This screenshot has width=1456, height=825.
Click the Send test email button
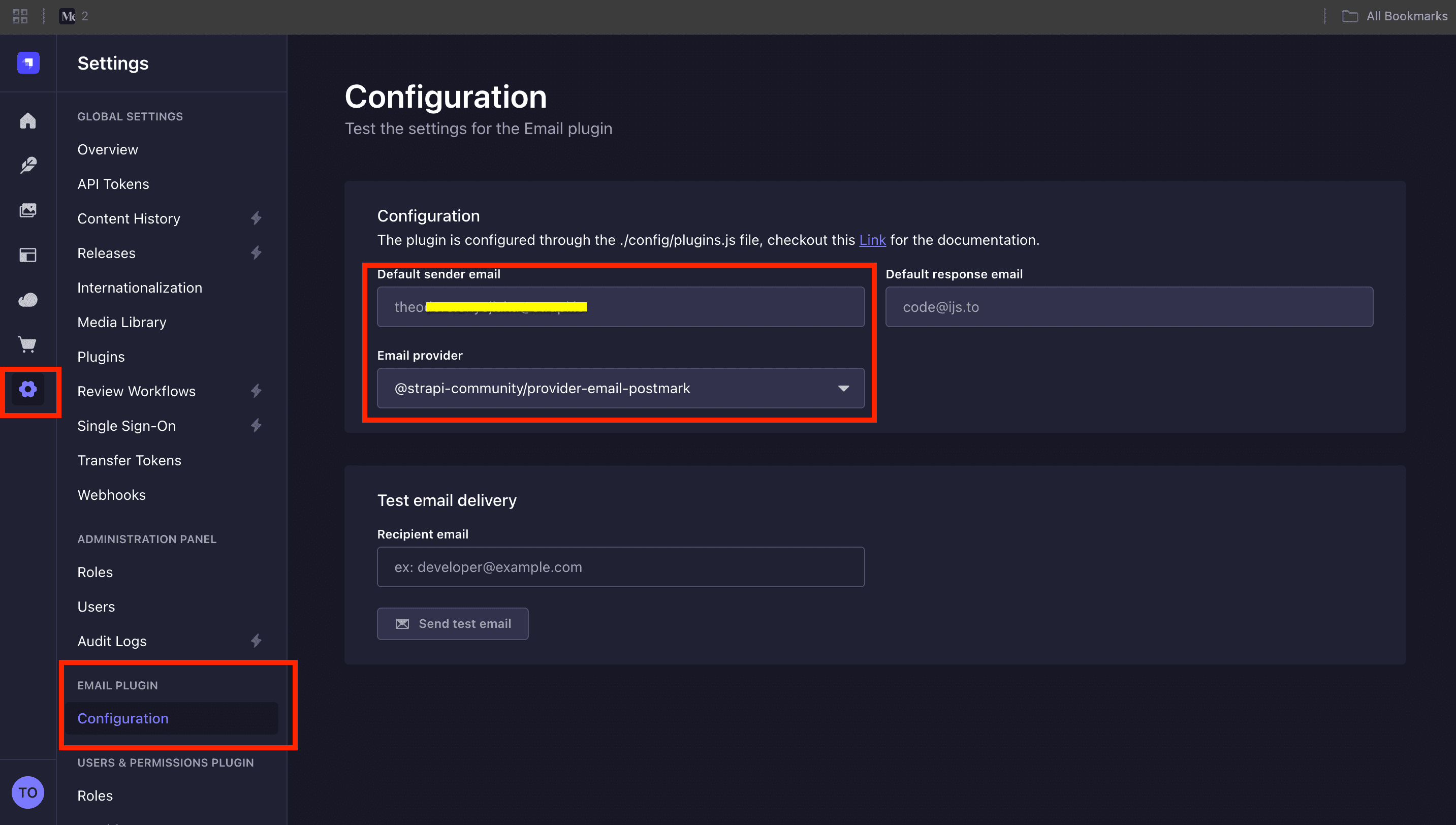(453, 623)
